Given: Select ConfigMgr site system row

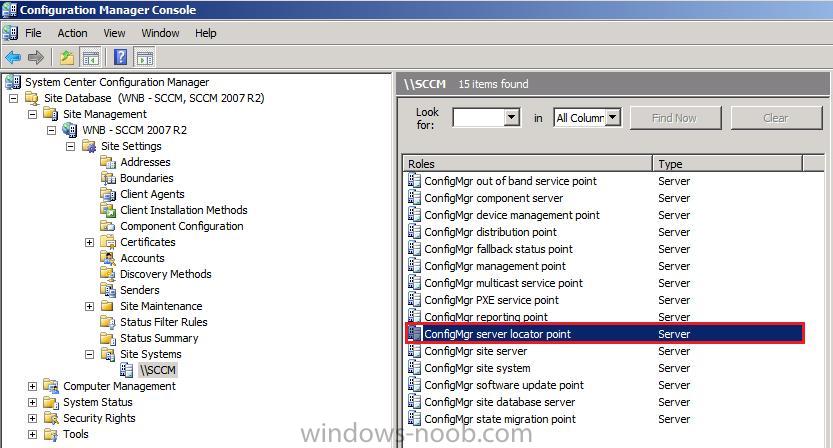Looking at the screenshot, I should point(605,368).
